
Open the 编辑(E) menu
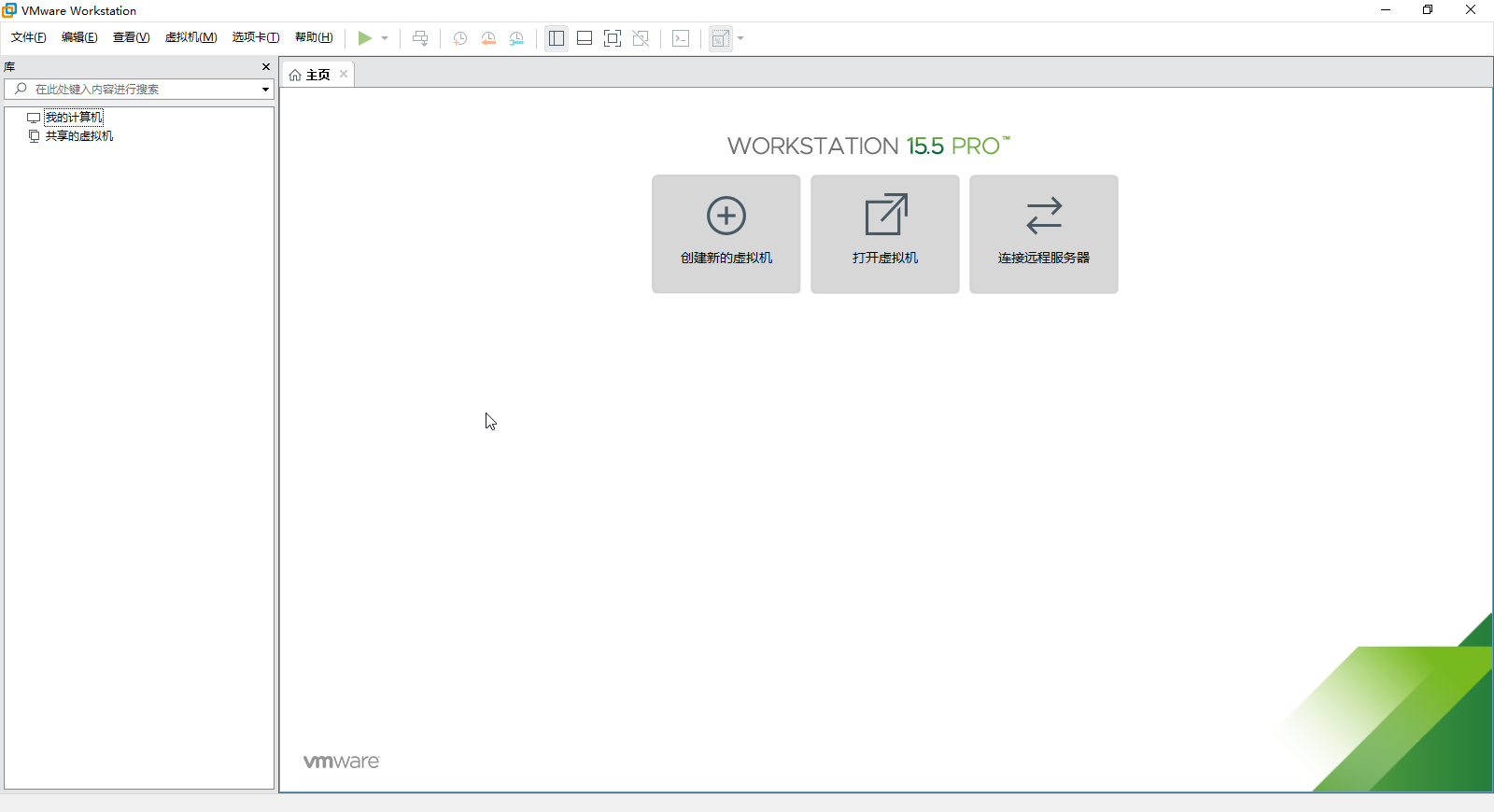(79, 37)
